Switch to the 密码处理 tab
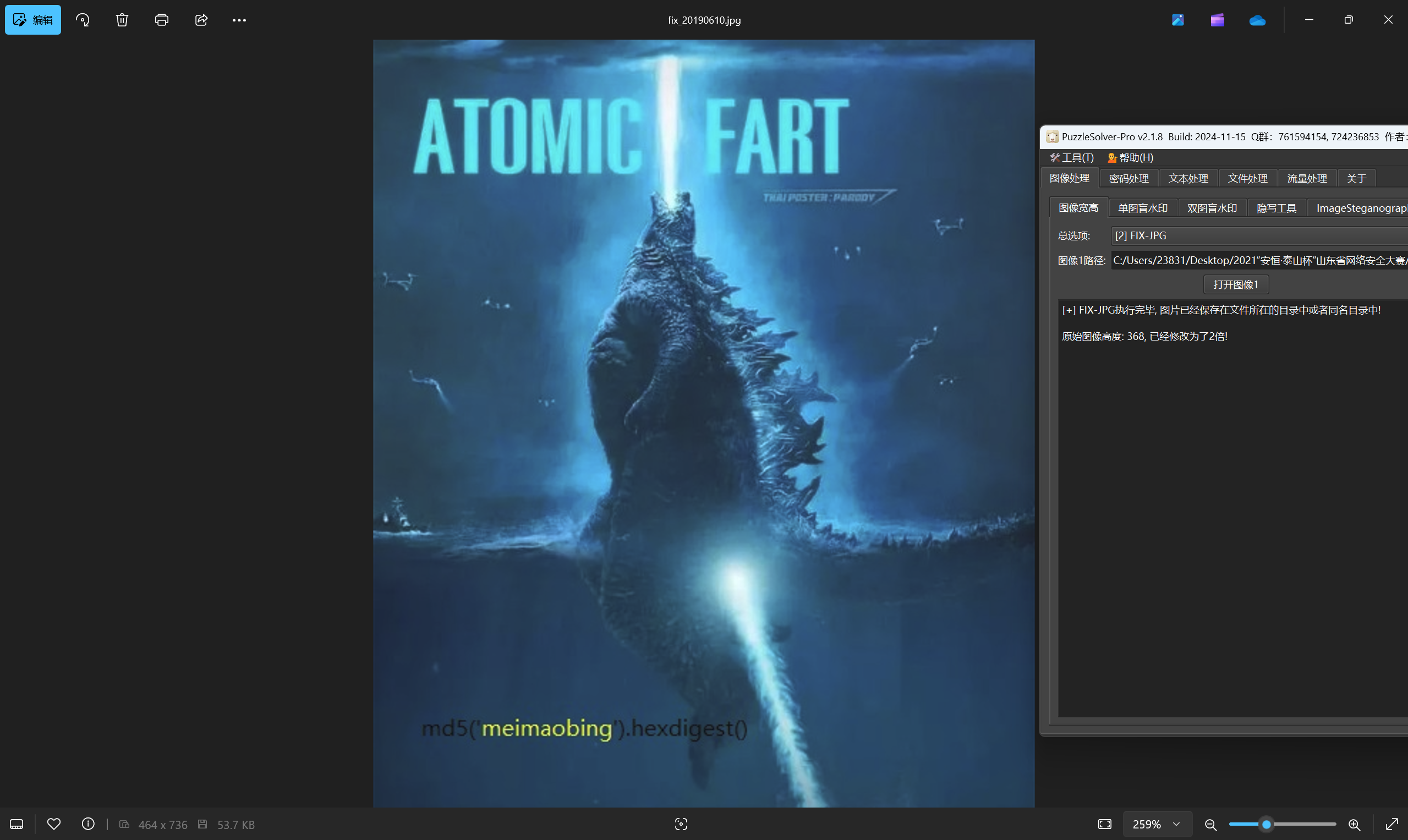The width and height of the screenshot is (1408, 840). point(1129,178)
